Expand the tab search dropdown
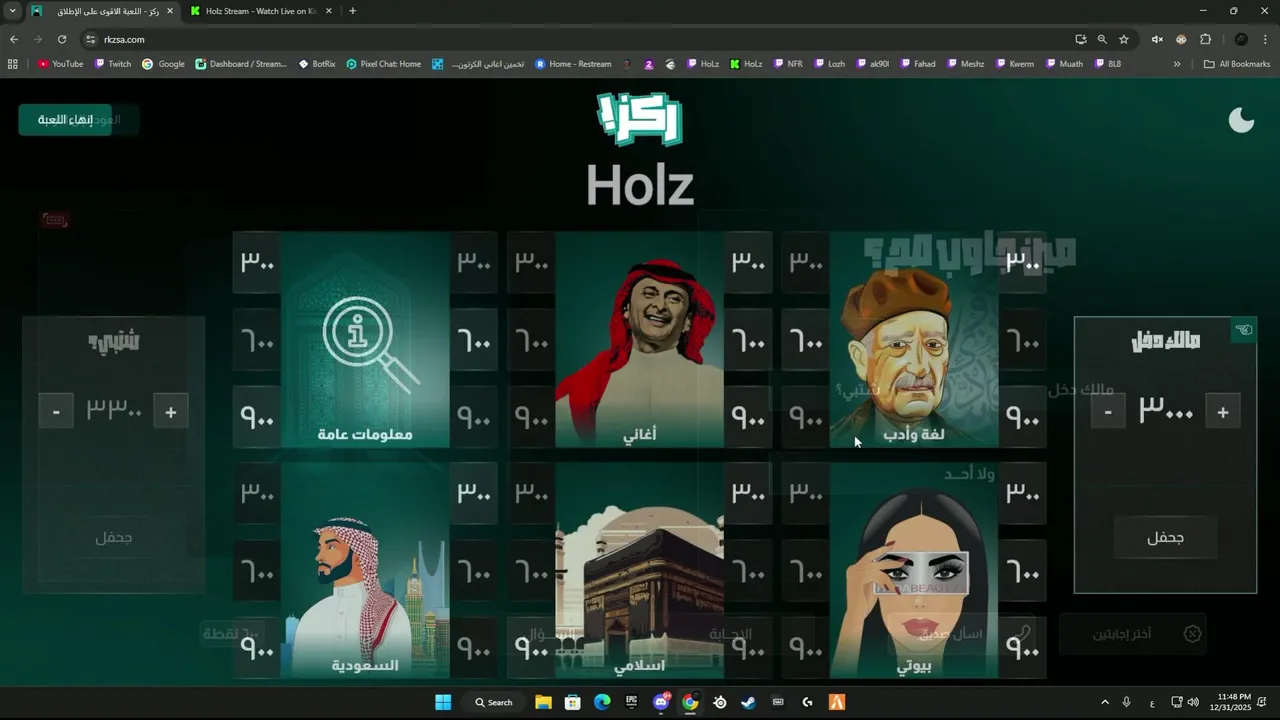 click(11, 11)
